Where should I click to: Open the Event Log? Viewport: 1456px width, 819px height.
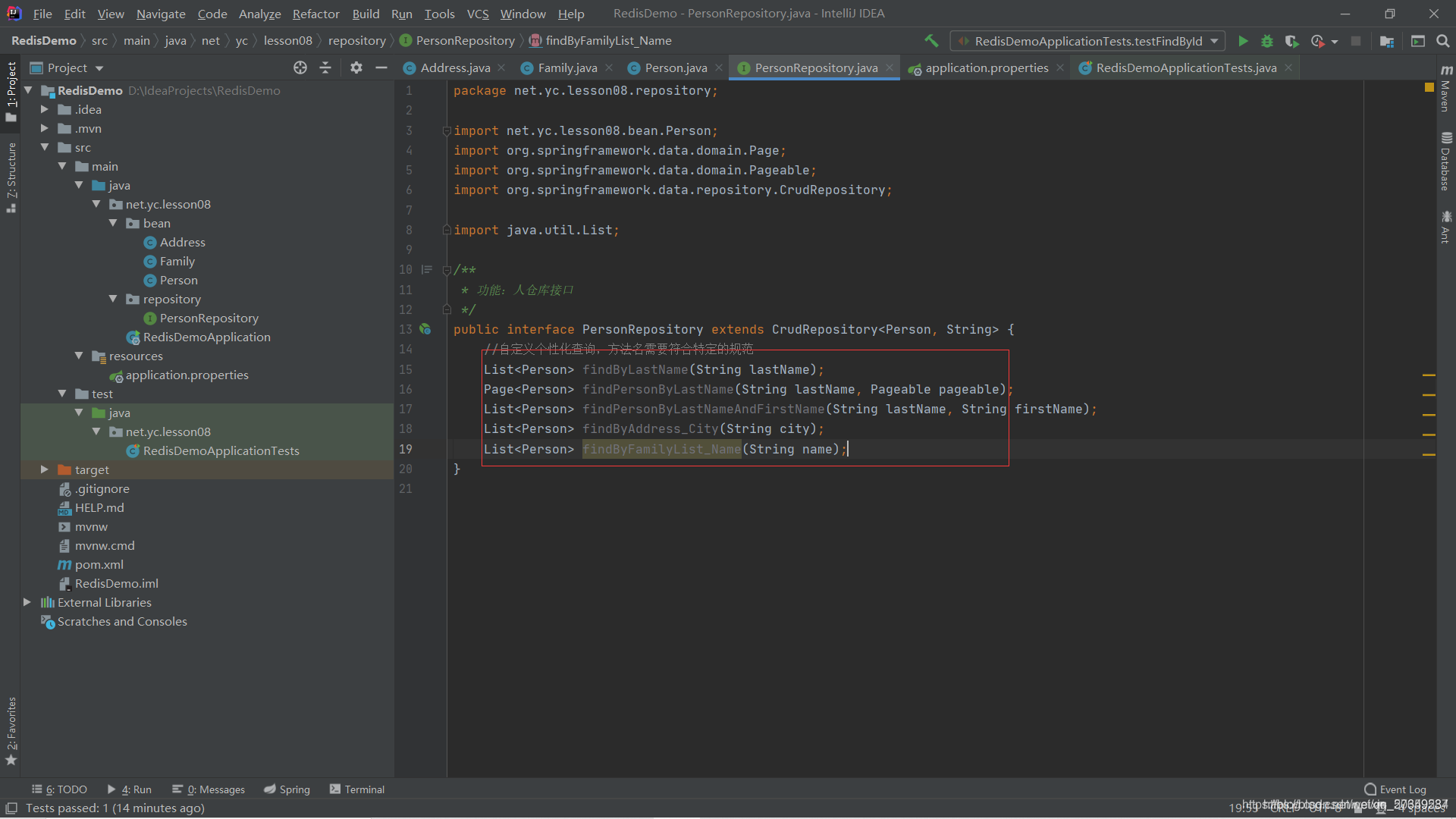(x=1395, y=789)
